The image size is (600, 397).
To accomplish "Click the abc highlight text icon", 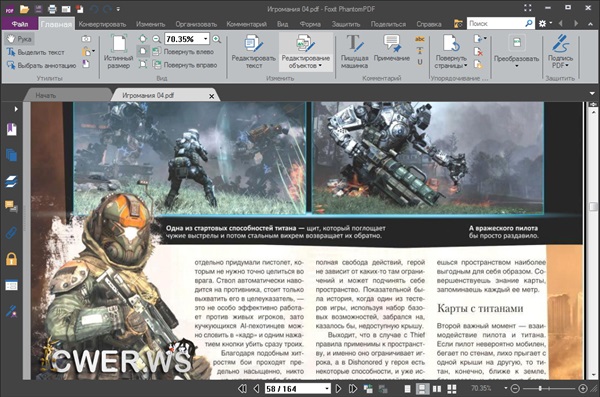I will click(x=420, y=39).
